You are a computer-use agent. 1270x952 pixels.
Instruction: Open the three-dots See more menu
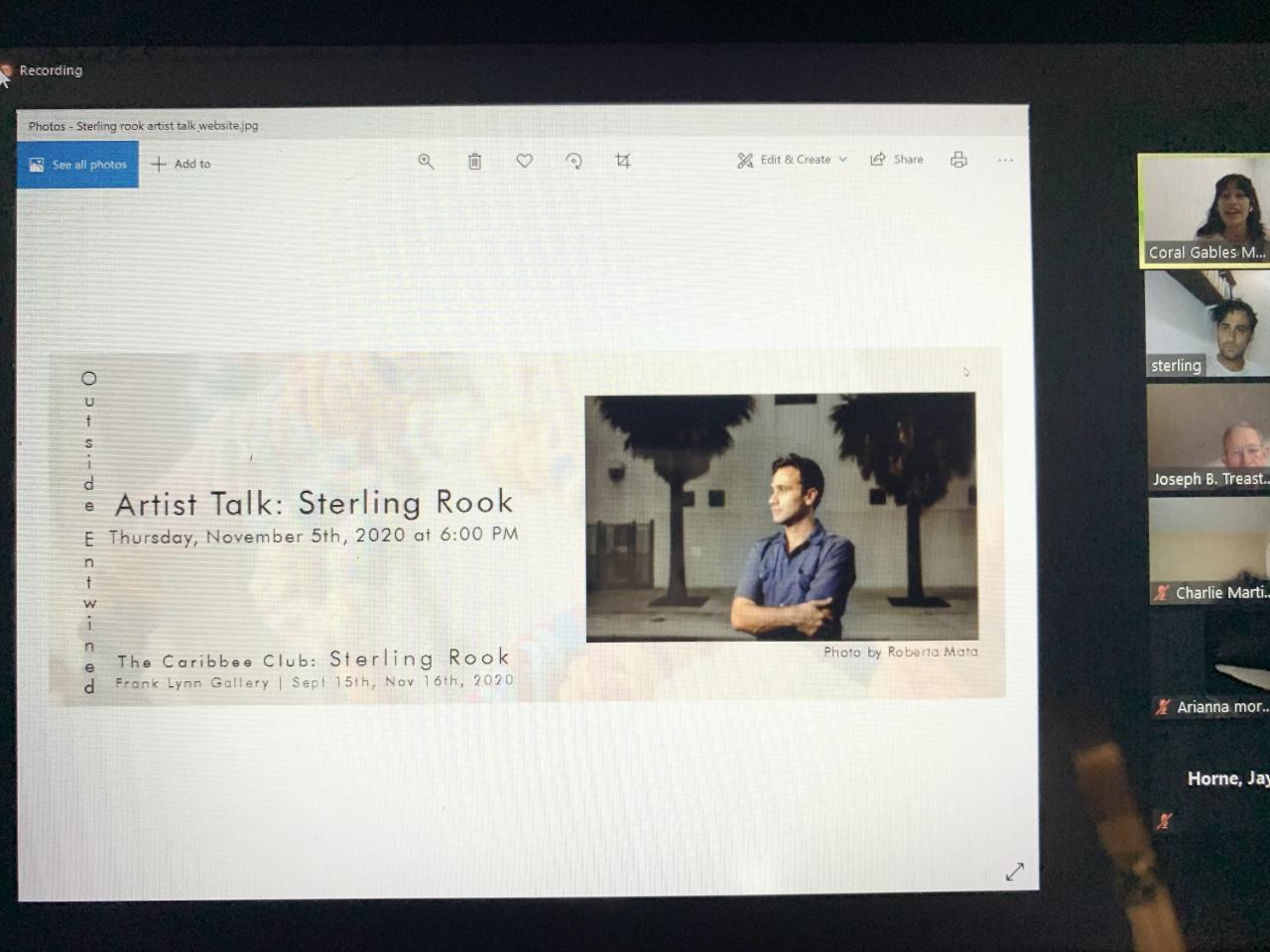(x=1005, y=160)
